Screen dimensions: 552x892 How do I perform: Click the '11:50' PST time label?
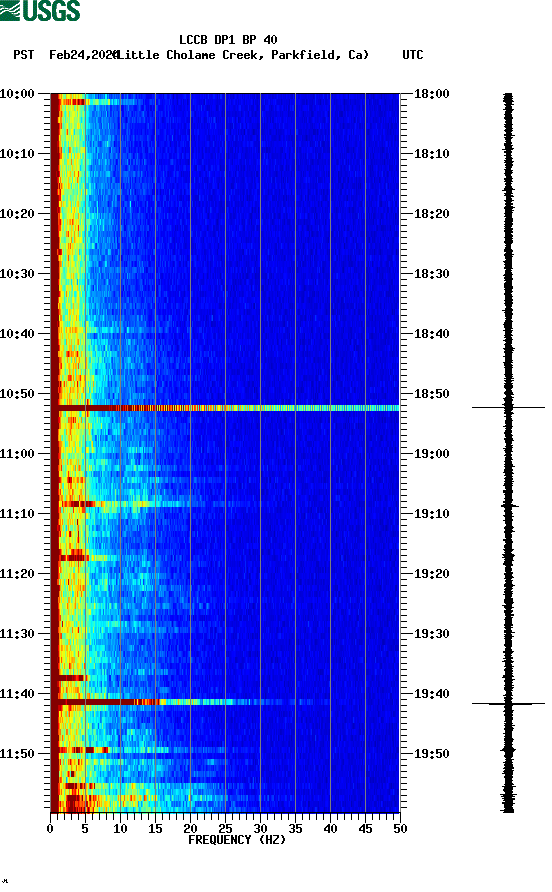(x=17, y=754)
